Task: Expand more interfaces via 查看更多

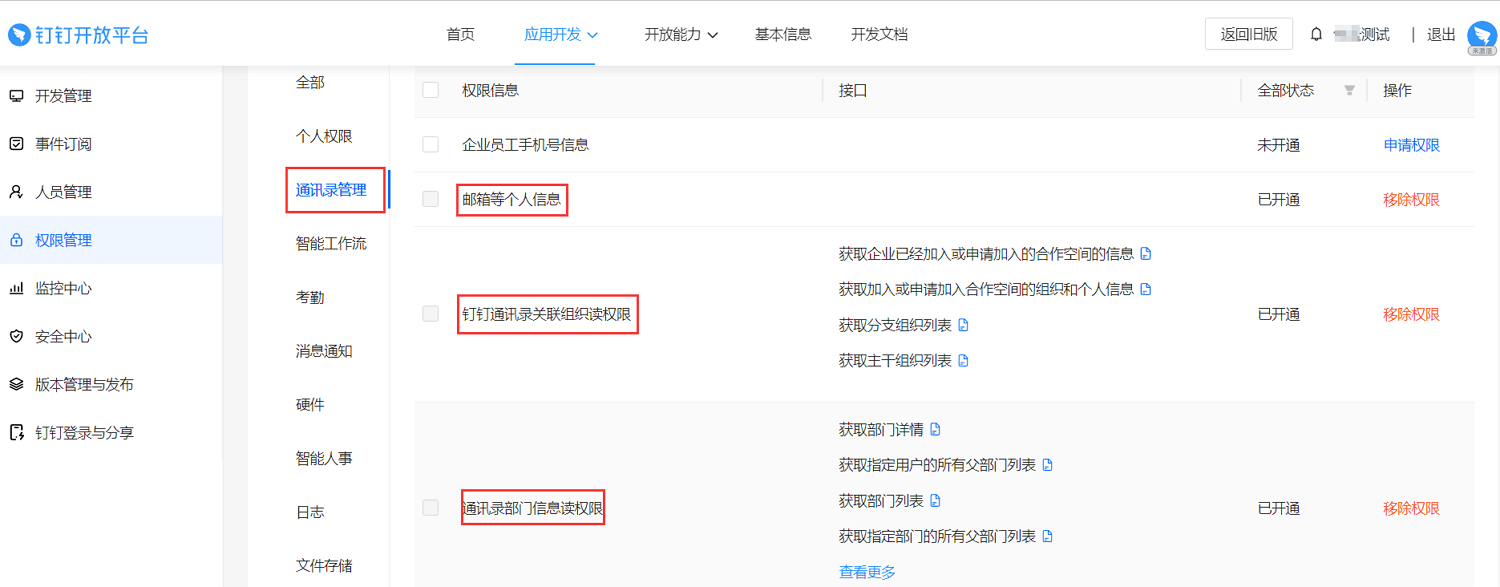Action: [867, 572]
